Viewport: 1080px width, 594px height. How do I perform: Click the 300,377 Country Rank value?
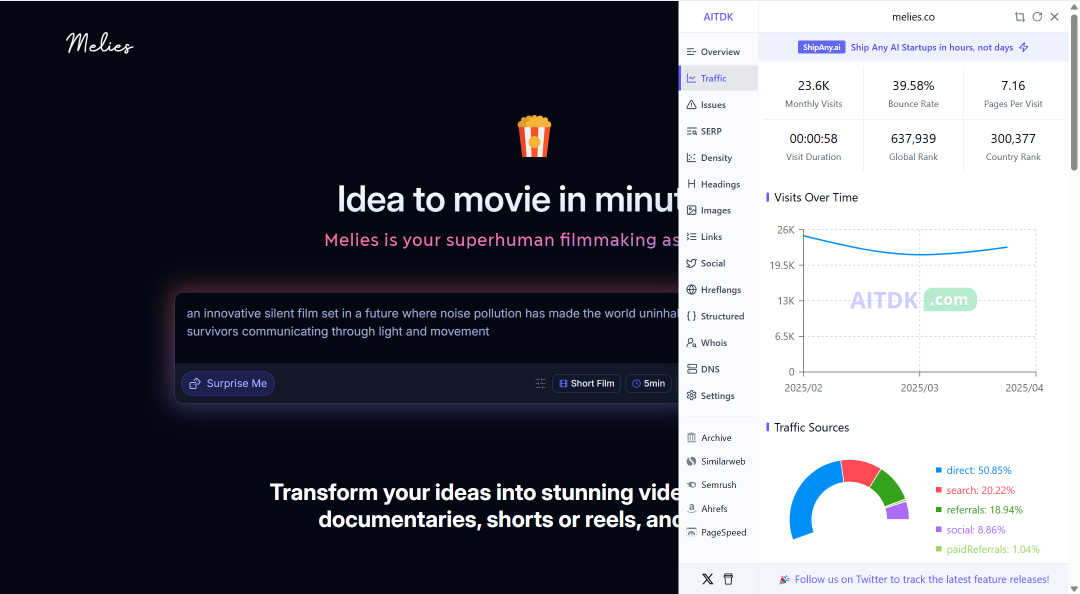(1013, 139)
